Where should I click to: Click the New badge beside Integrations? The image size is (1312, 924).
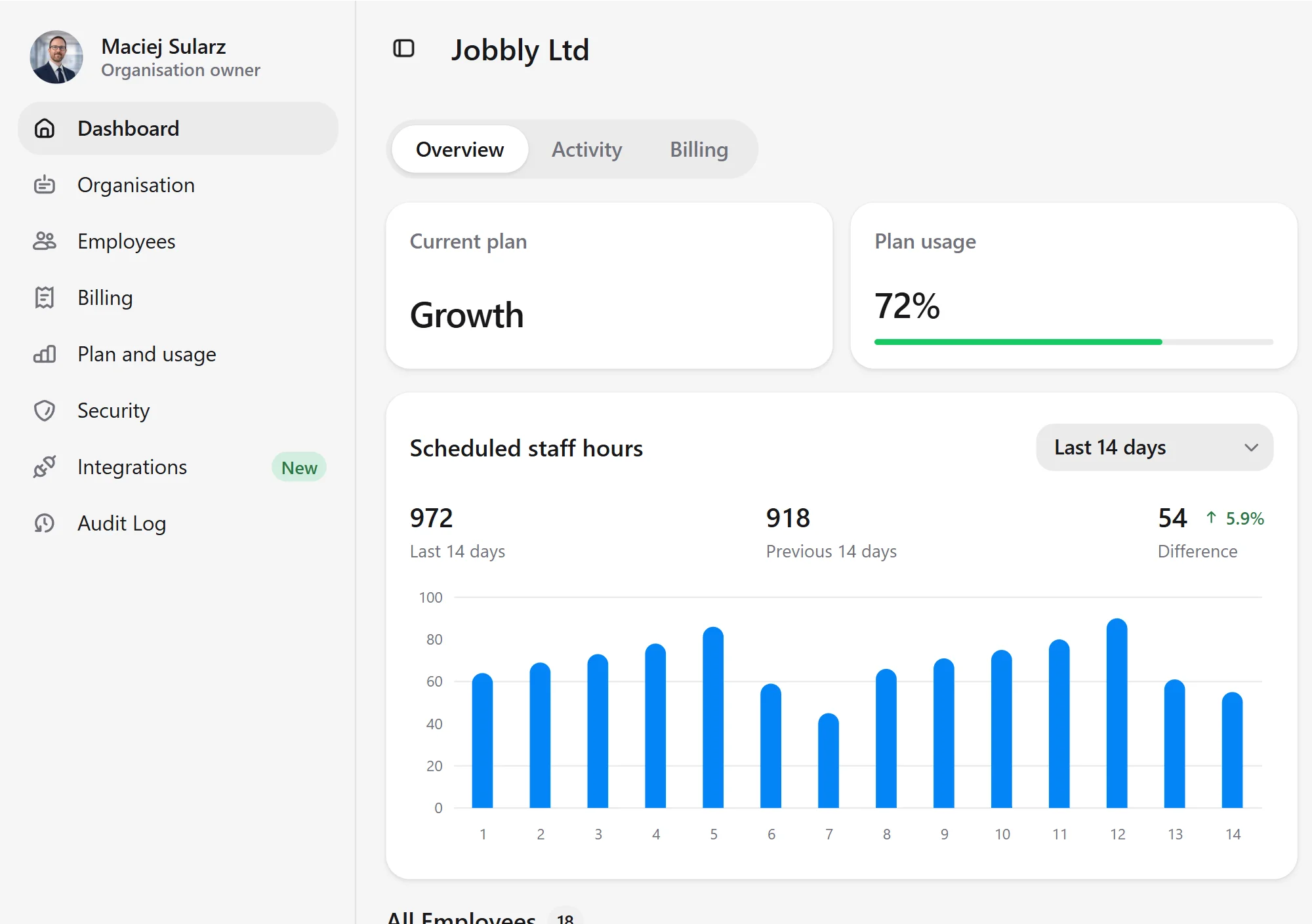click(299, 468)
